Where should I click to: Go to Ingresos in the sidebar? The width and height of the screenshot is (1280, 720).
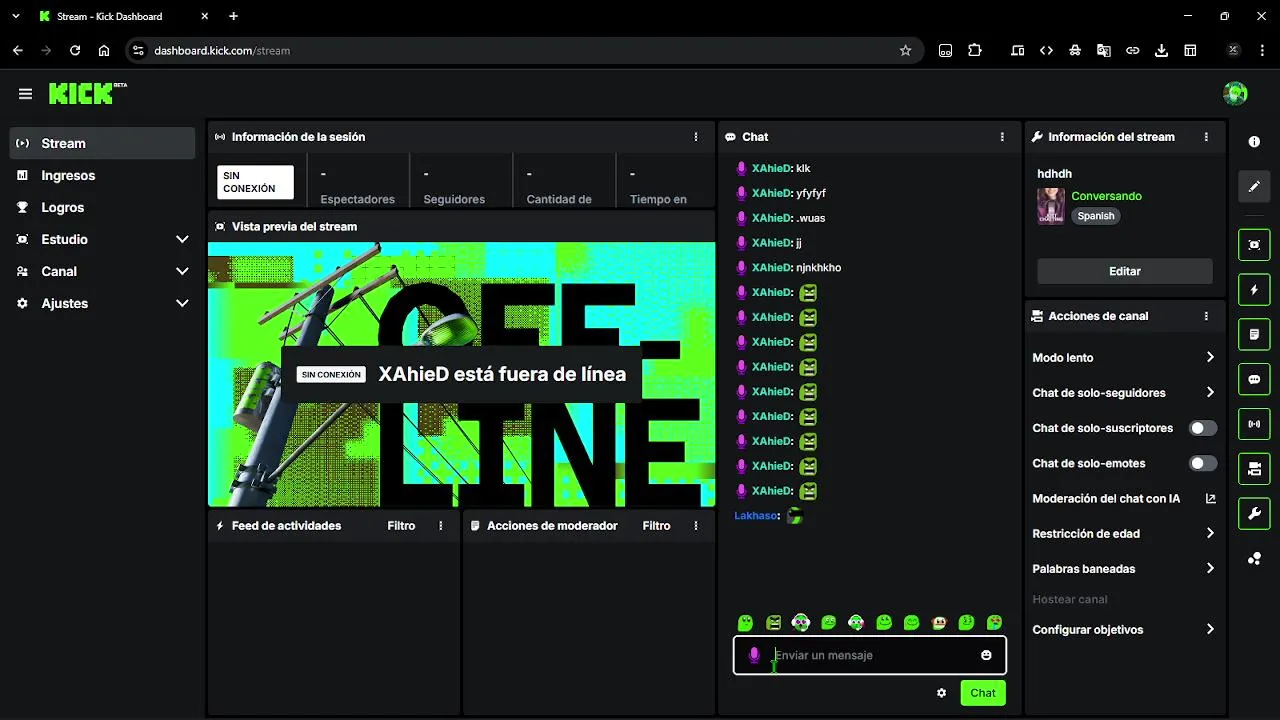coord(102,175)
